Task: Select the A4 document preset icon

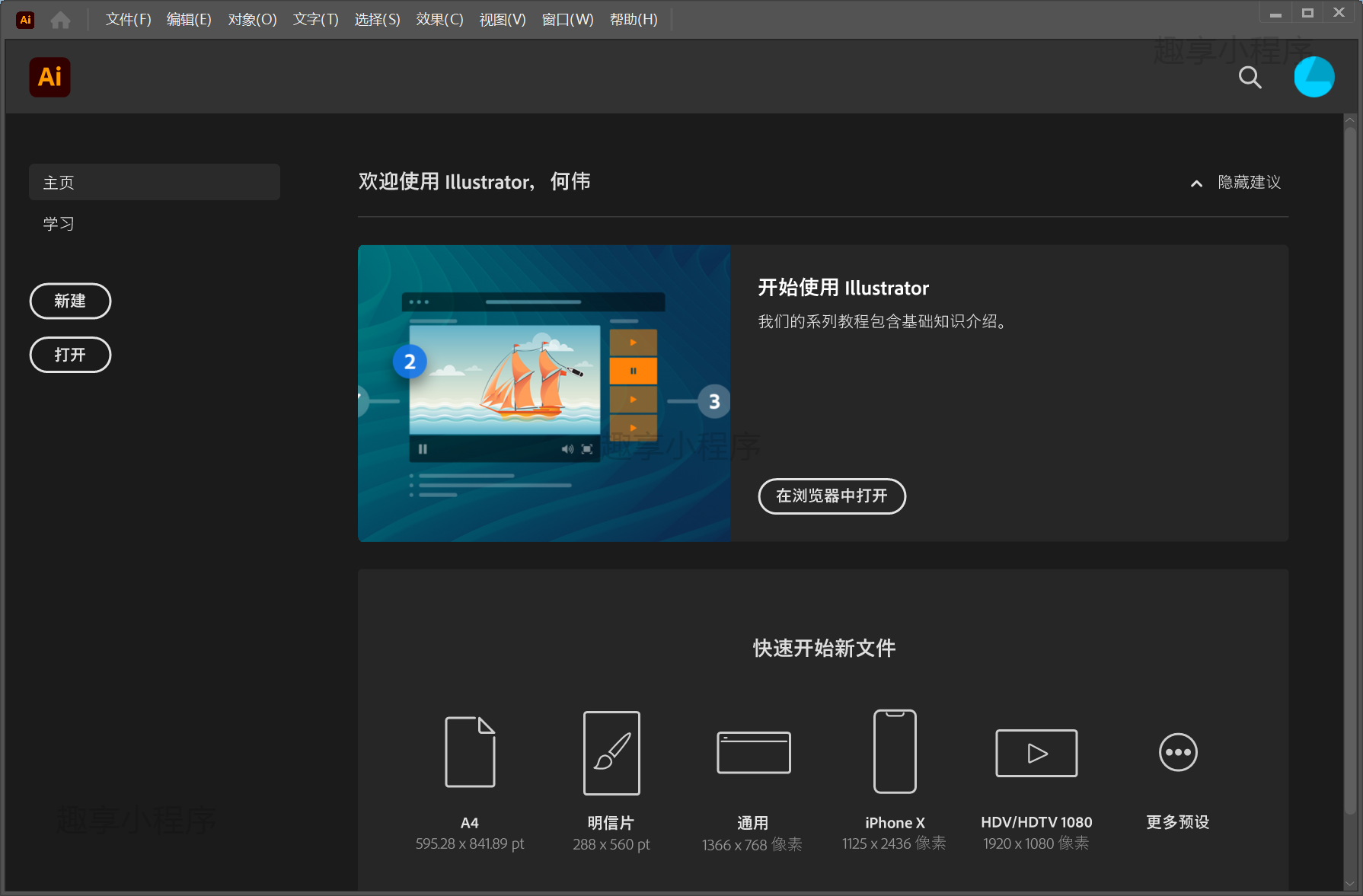Action: [470, 751]
